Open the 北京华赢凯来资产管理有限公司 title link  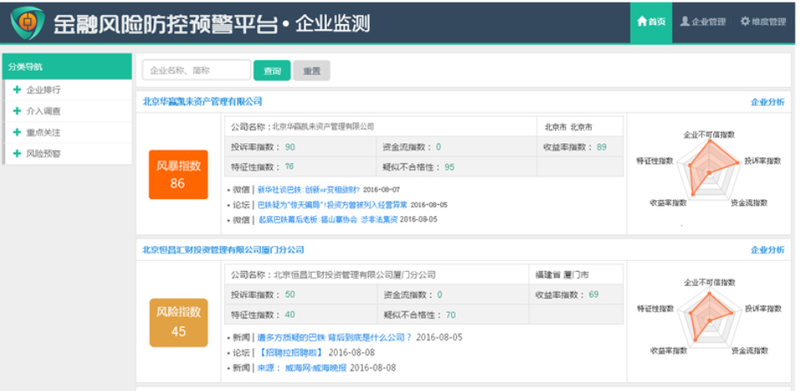pyautogui.click(x=202, y=102)
